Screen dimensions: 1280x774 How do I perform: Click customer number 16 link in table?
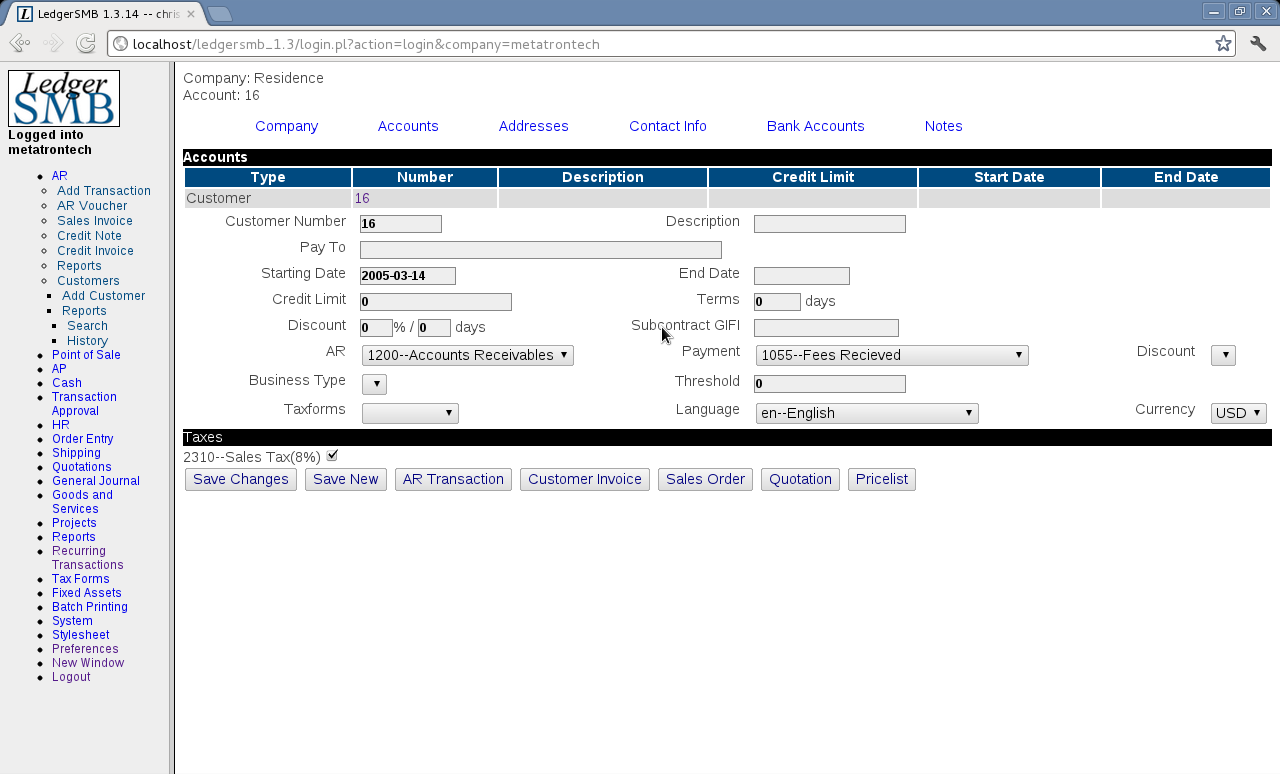(362, 198)
